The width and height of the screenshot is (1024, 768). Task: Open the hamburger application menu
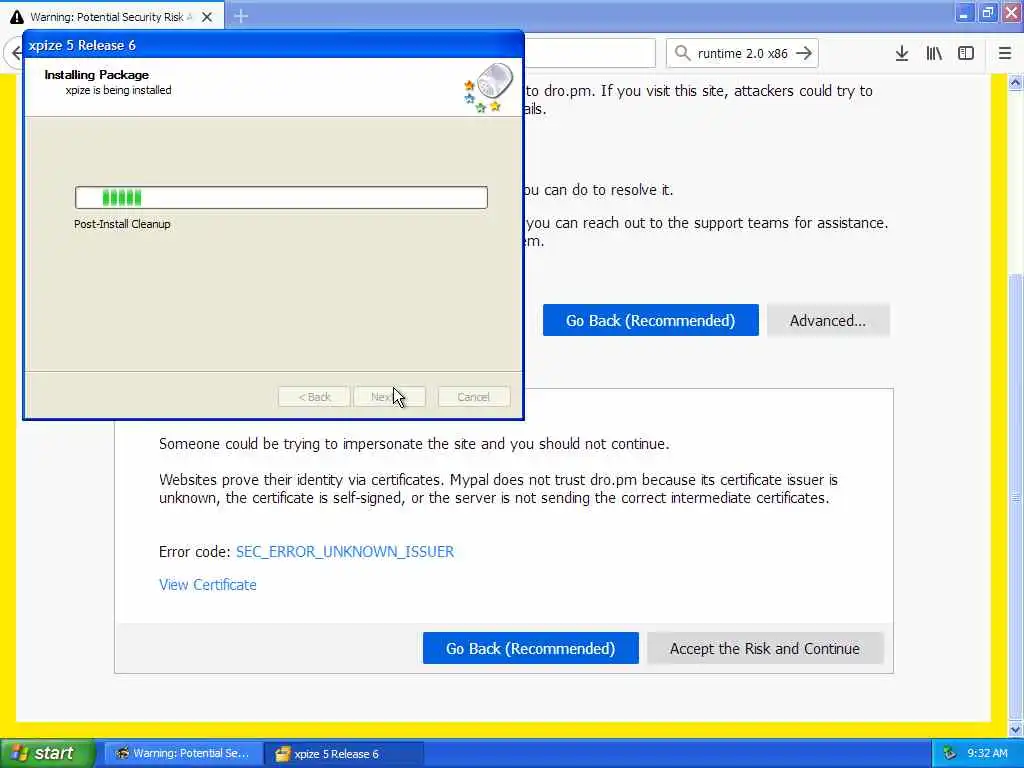[1004, 54]
